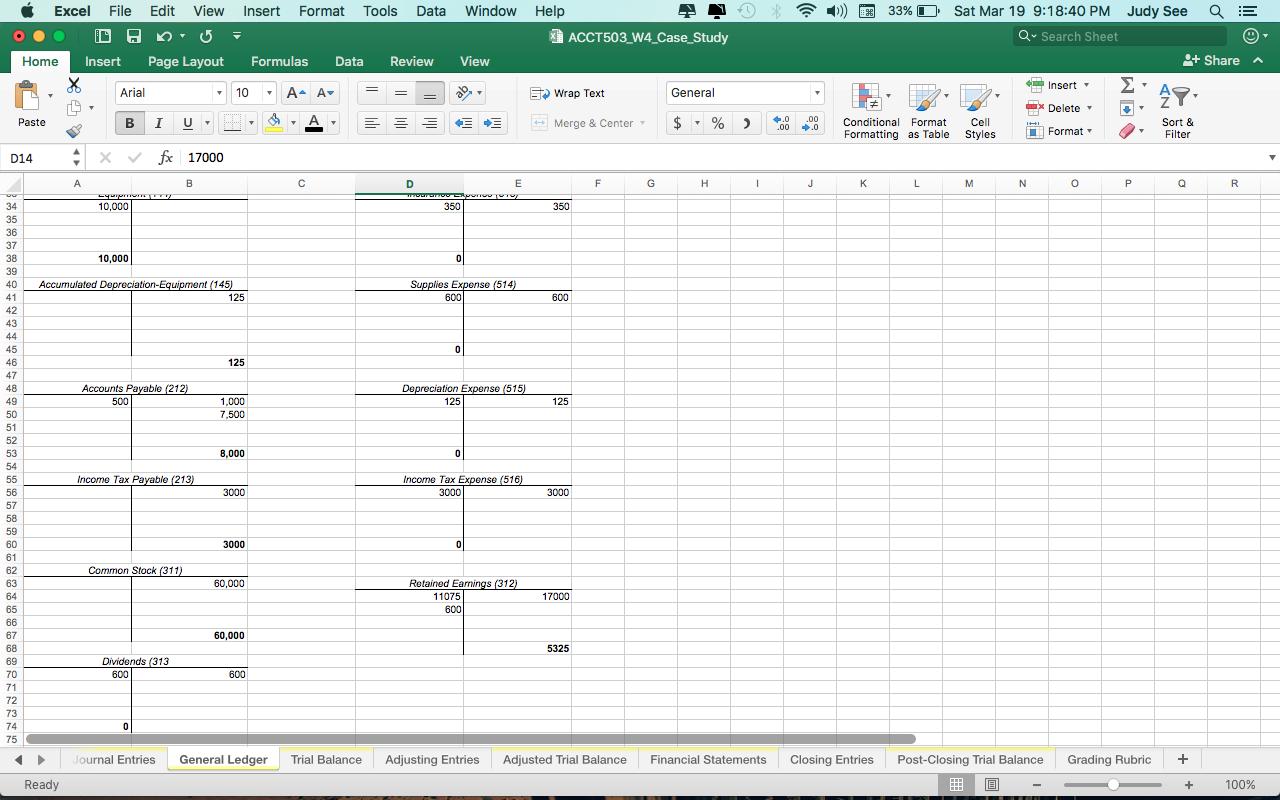The width and height of the screenshot is (1280, 800).
Task: Switch to the Formulas ribbon tab
Action: [280, 61]
